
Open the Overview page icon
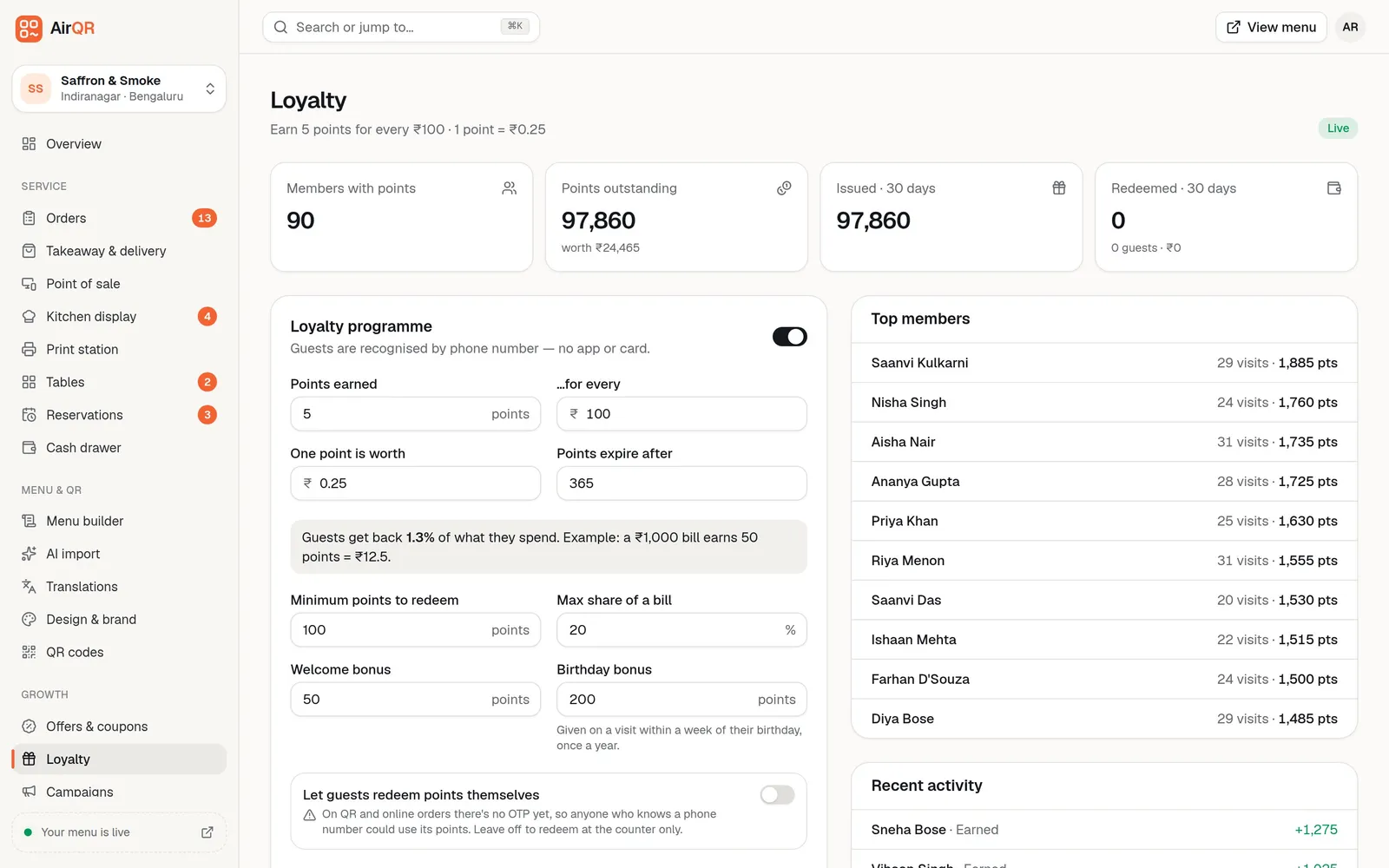29,144
